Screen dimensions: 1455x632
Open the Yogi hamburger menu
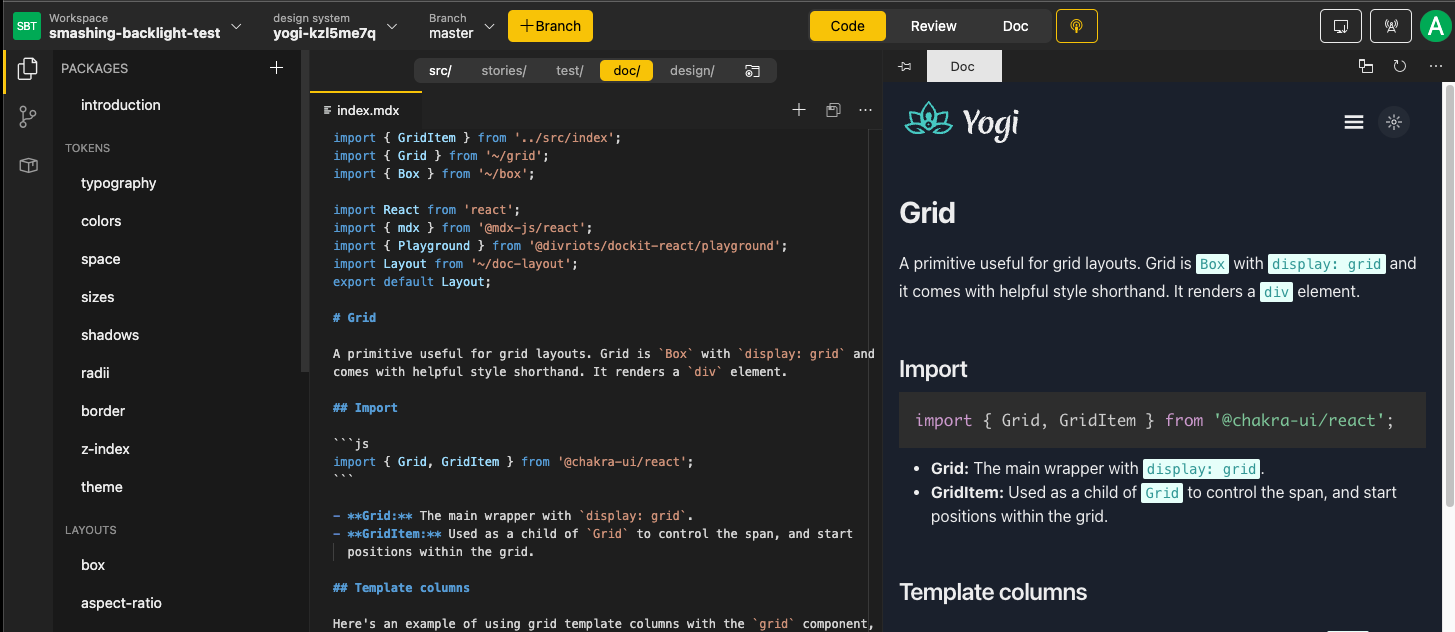point(1354,122)
